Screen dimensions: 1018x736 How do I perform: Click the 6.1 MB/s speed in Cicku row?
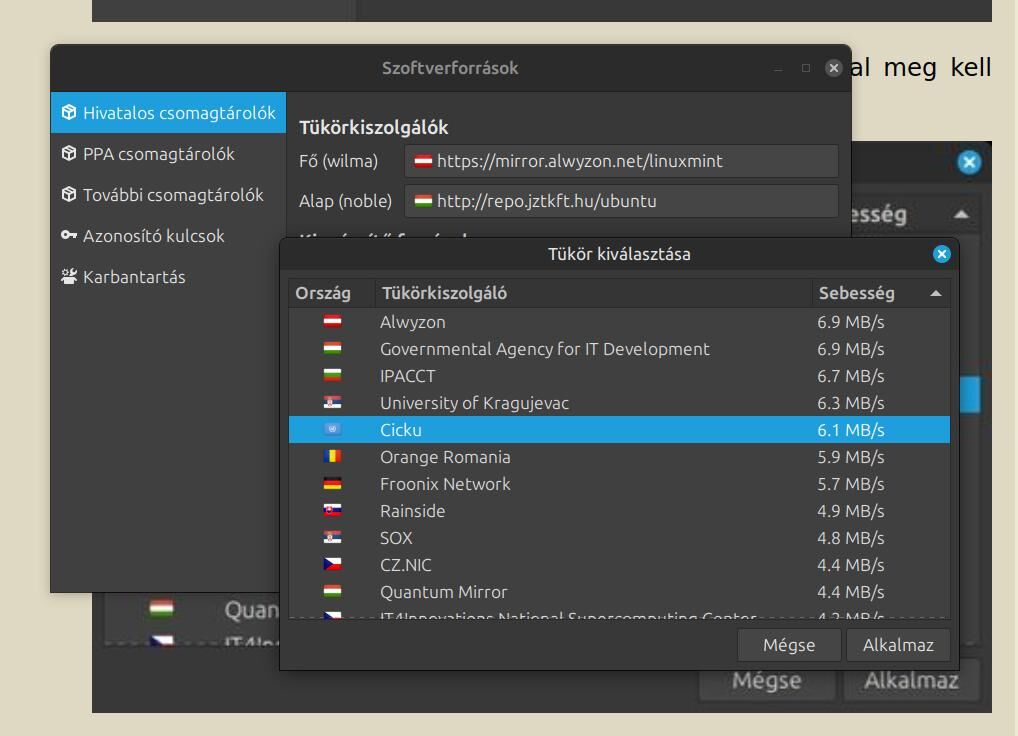click(850, 430)
